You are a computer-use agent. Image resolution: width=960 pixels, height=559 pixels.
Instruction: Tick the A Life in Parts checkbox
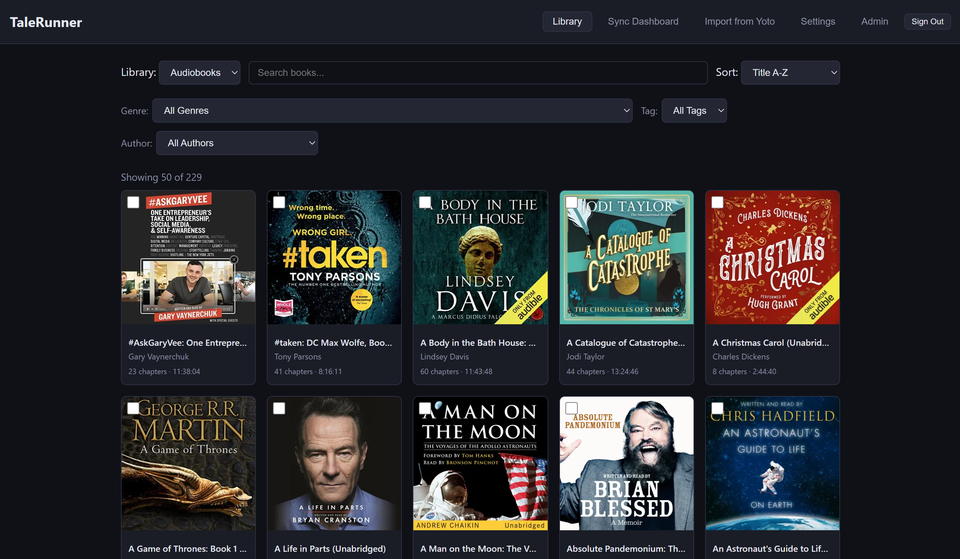point(279,408)
